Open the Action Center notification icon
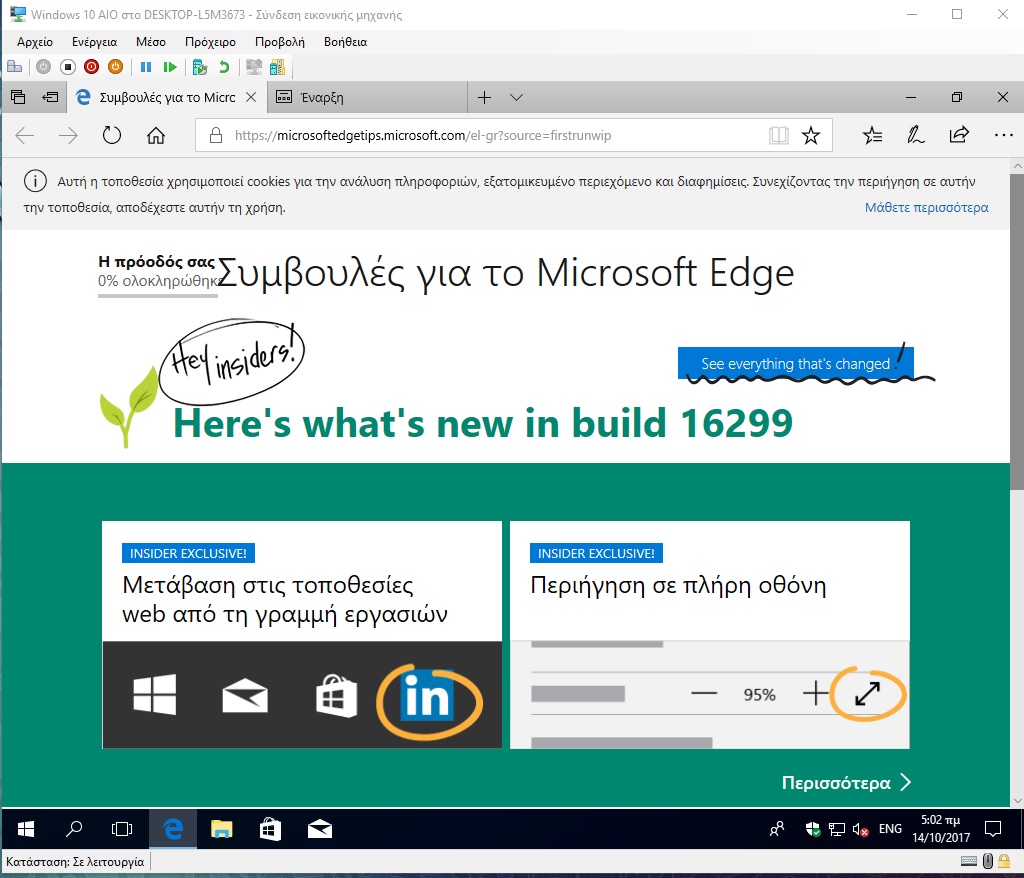 click(993, 829)
